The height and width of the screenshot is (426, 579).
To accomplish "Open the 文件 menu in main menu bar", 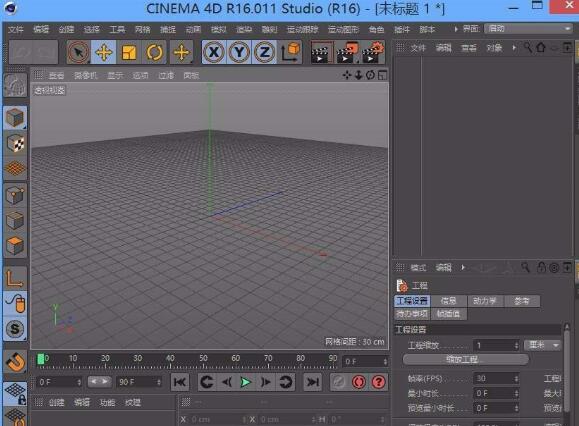I will coord(16,30).
